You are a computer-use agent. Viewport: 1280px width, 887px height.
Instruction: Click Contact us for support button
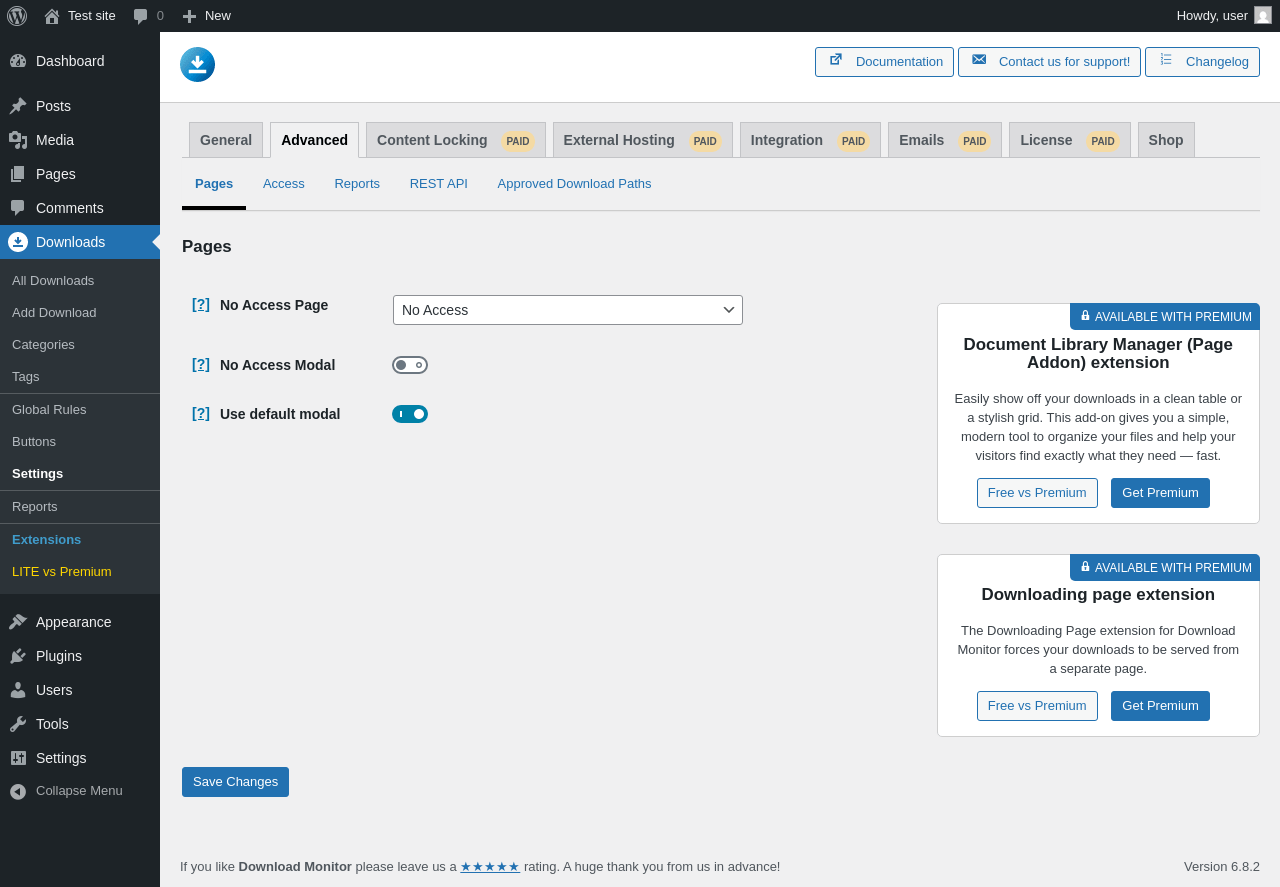1049,62
